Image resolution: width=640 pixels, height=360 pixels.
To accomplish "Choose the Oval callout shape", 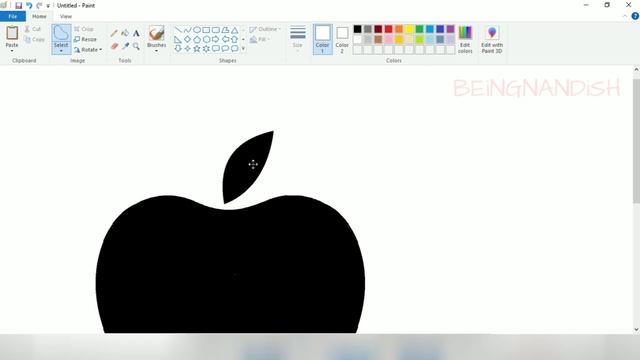I will click(x=225, y=49).
